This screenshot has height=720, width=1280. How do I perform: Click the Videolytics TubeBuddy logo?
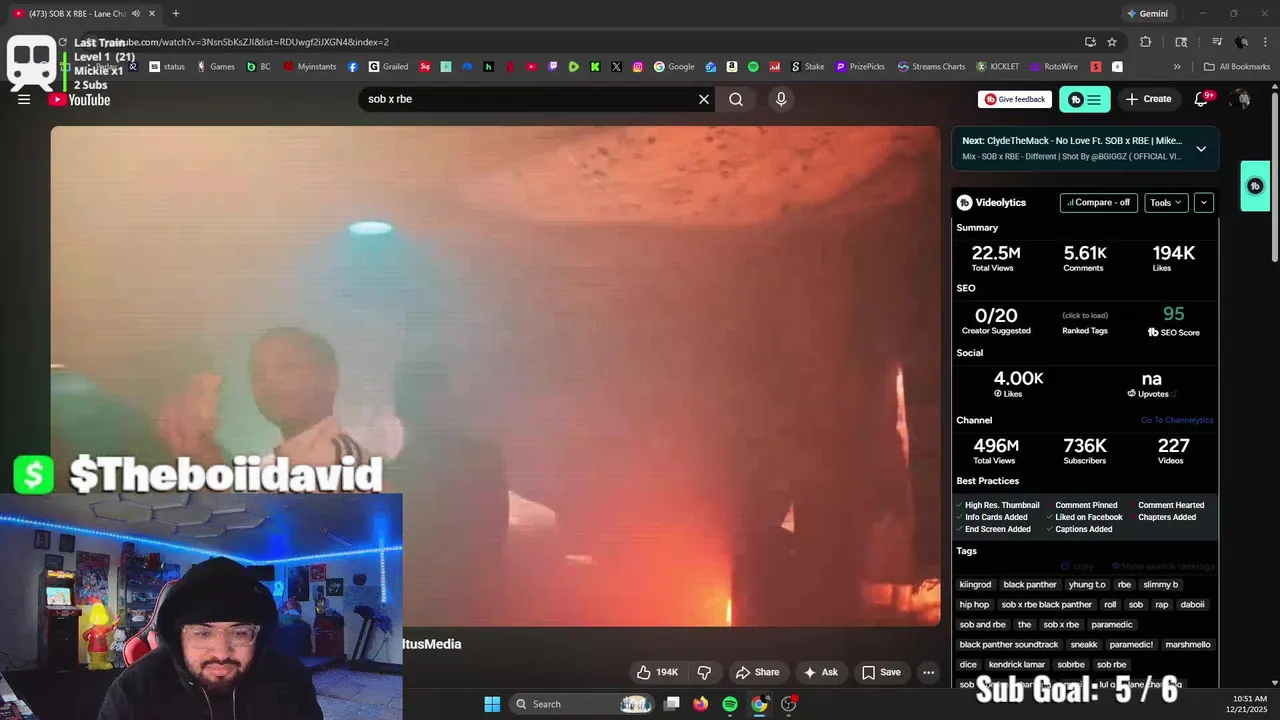[964, 202]
